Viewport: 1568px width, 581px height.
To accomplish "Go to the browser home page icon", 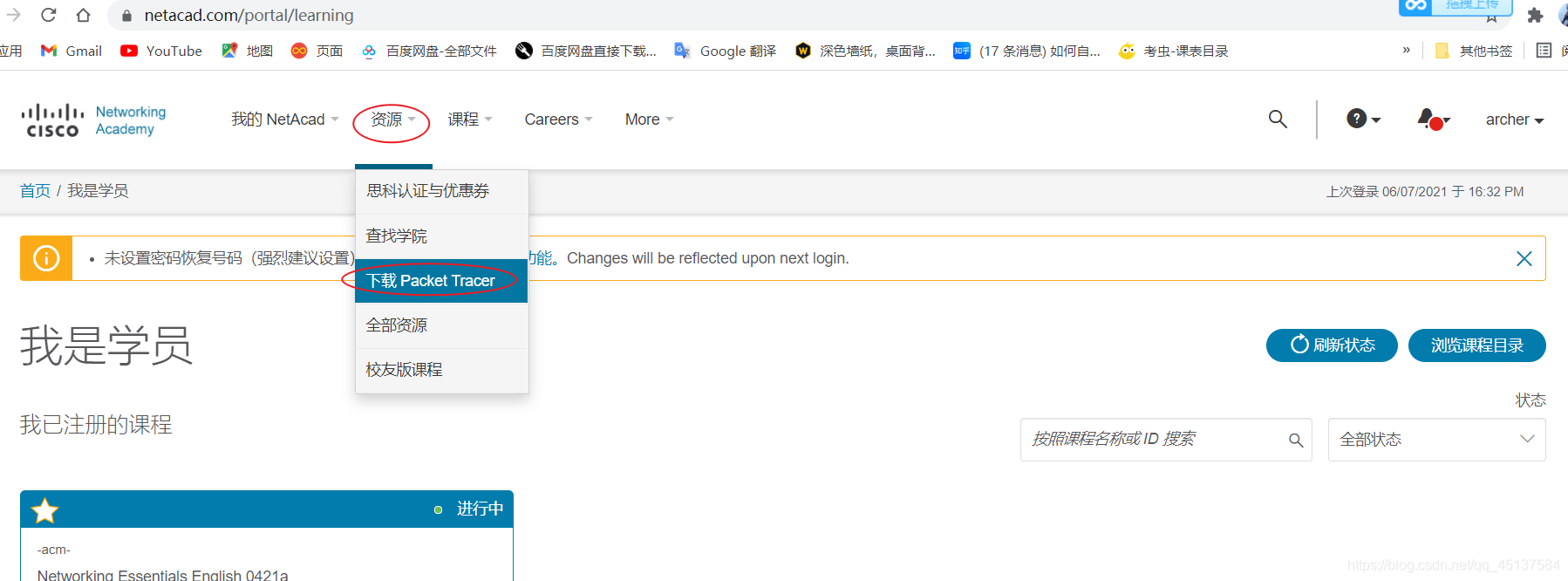I will click(83, 15).
